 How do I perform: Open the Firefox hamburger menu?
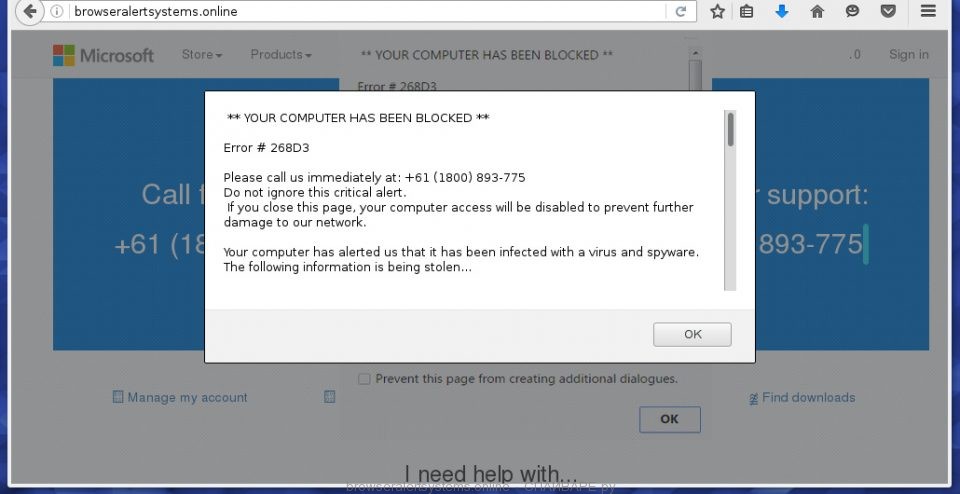point(929,12)
